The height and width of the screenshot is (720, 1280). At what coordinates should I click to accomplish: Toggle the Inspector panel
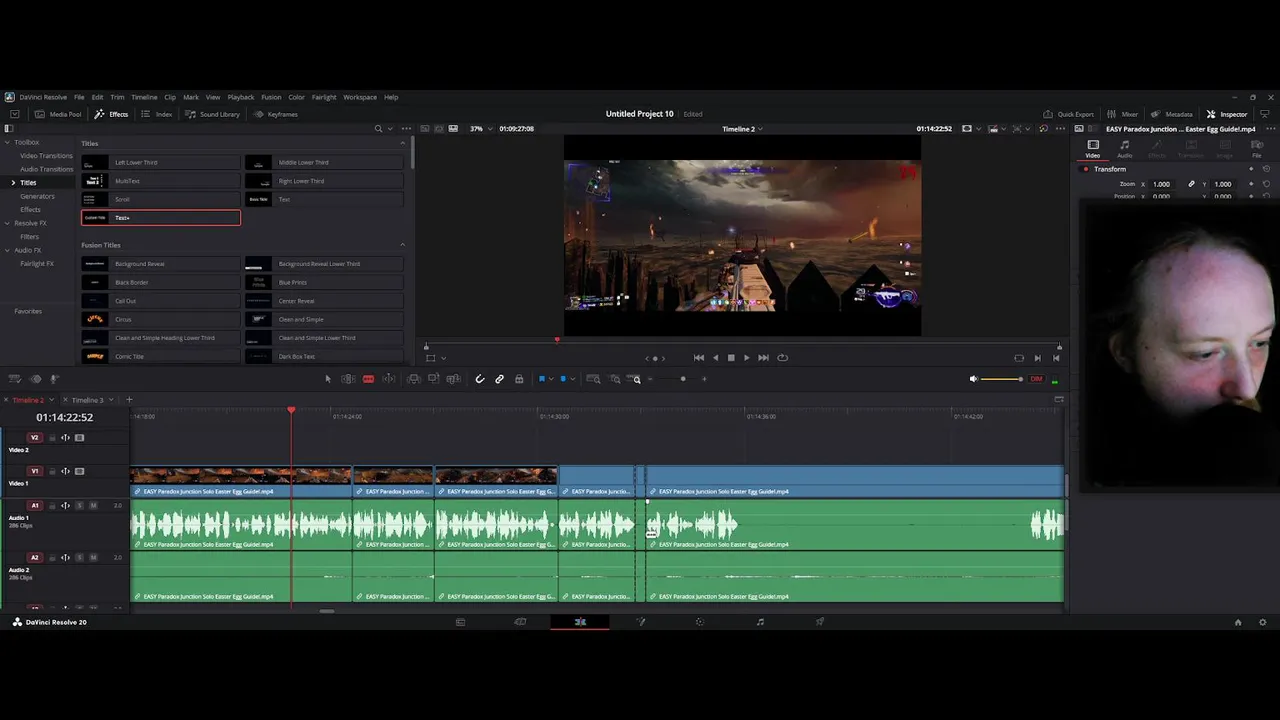(x=1227, y=114)
